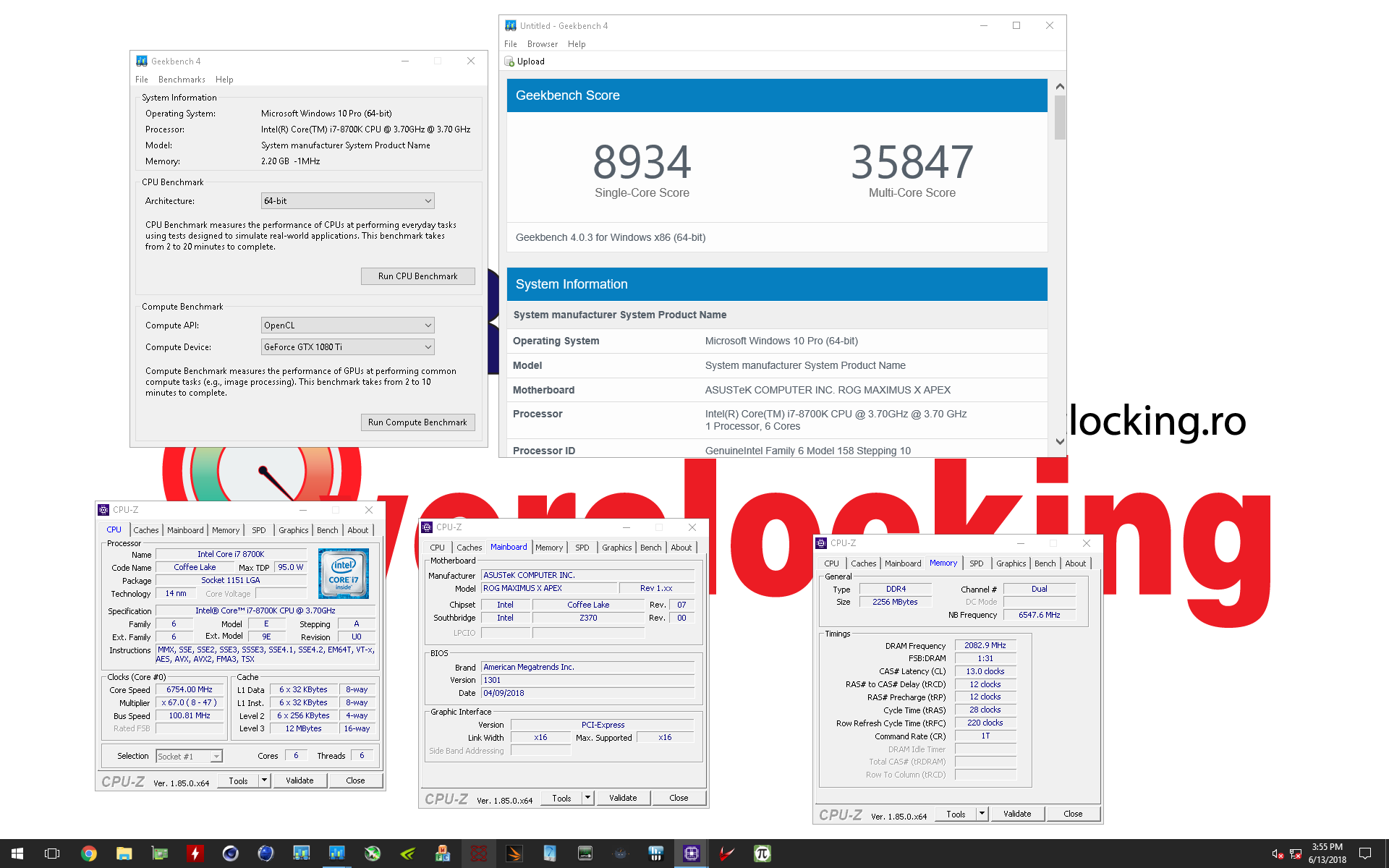Click the taskbar clock showing 3:55 PM
This screenshot has height=868, width=1389.
(1327, 854)
